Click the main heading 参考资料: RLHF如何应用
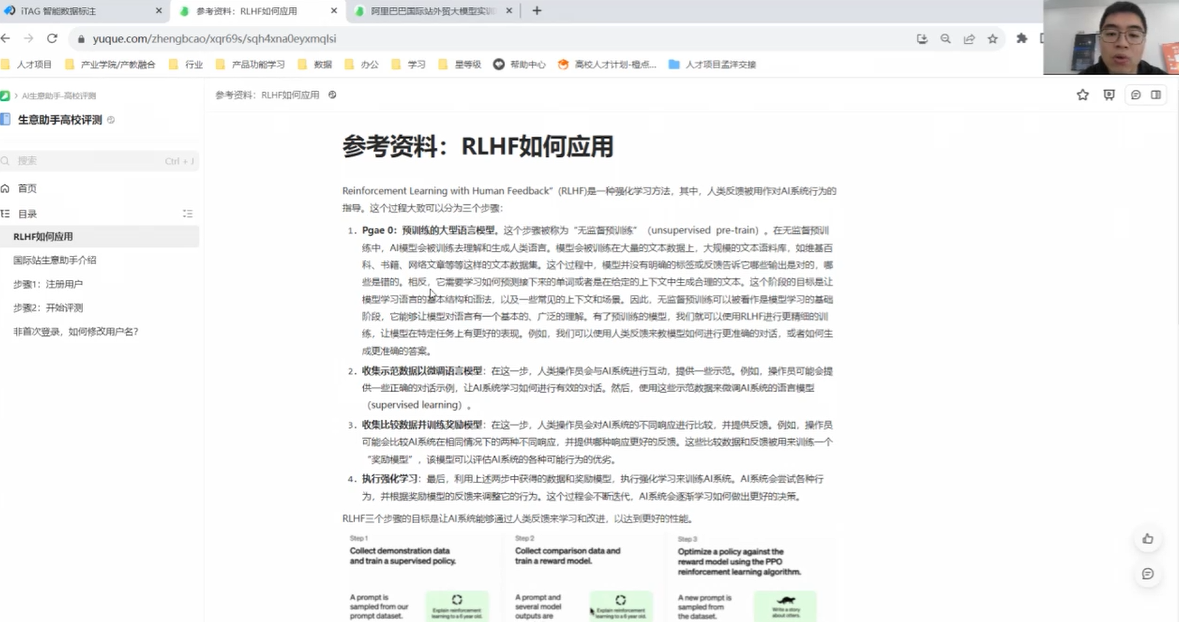 tap(477, 146)
